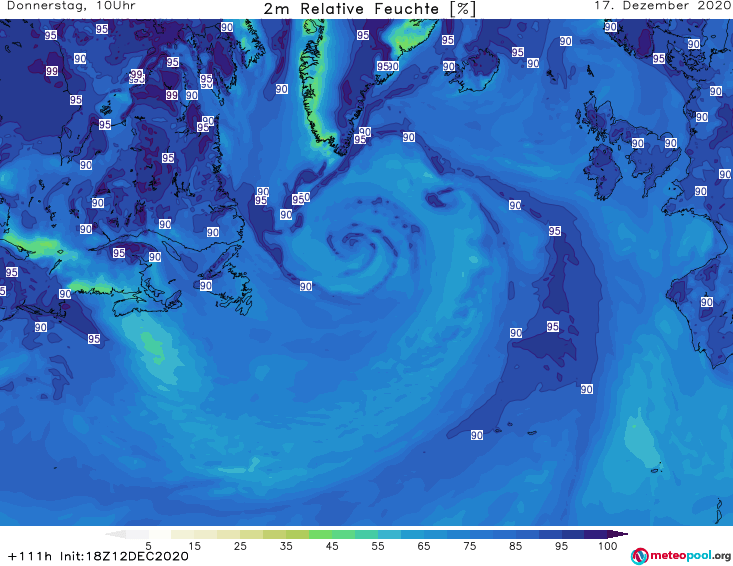Click the colorbar tick label "55"

point(378,546)
